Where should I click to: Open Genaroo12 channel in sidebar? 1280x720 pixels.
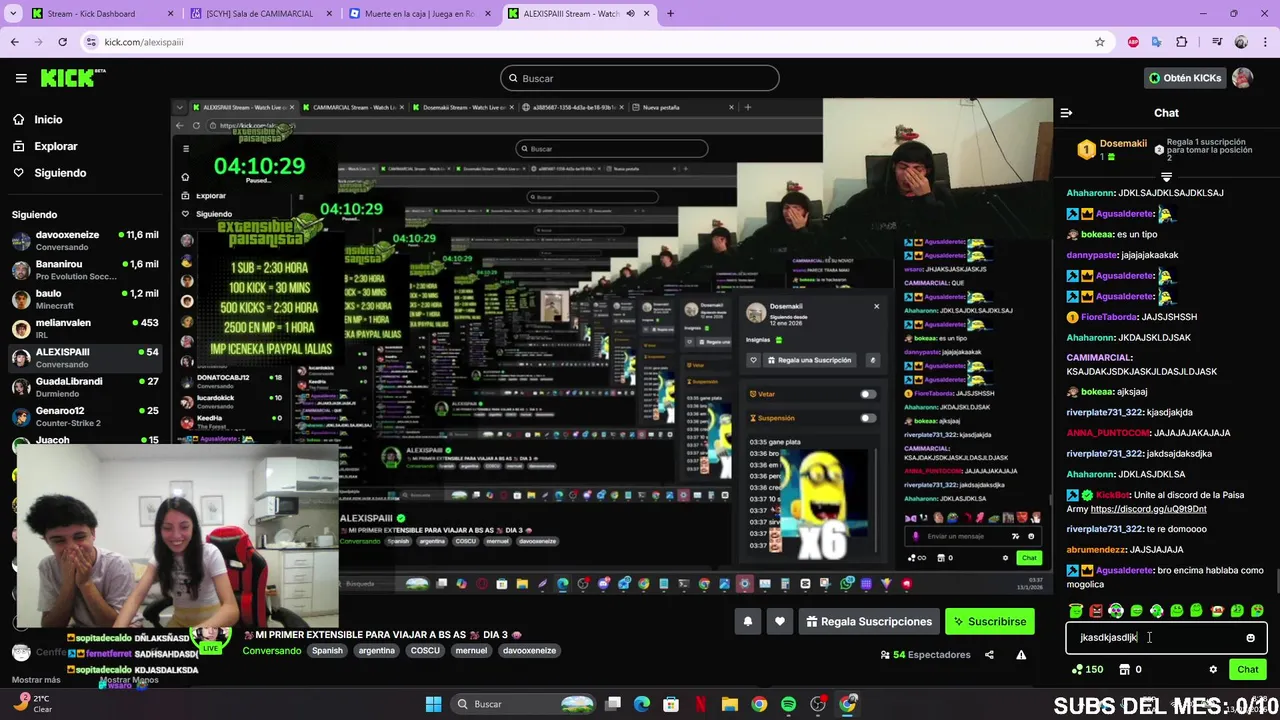click(85, 416)
